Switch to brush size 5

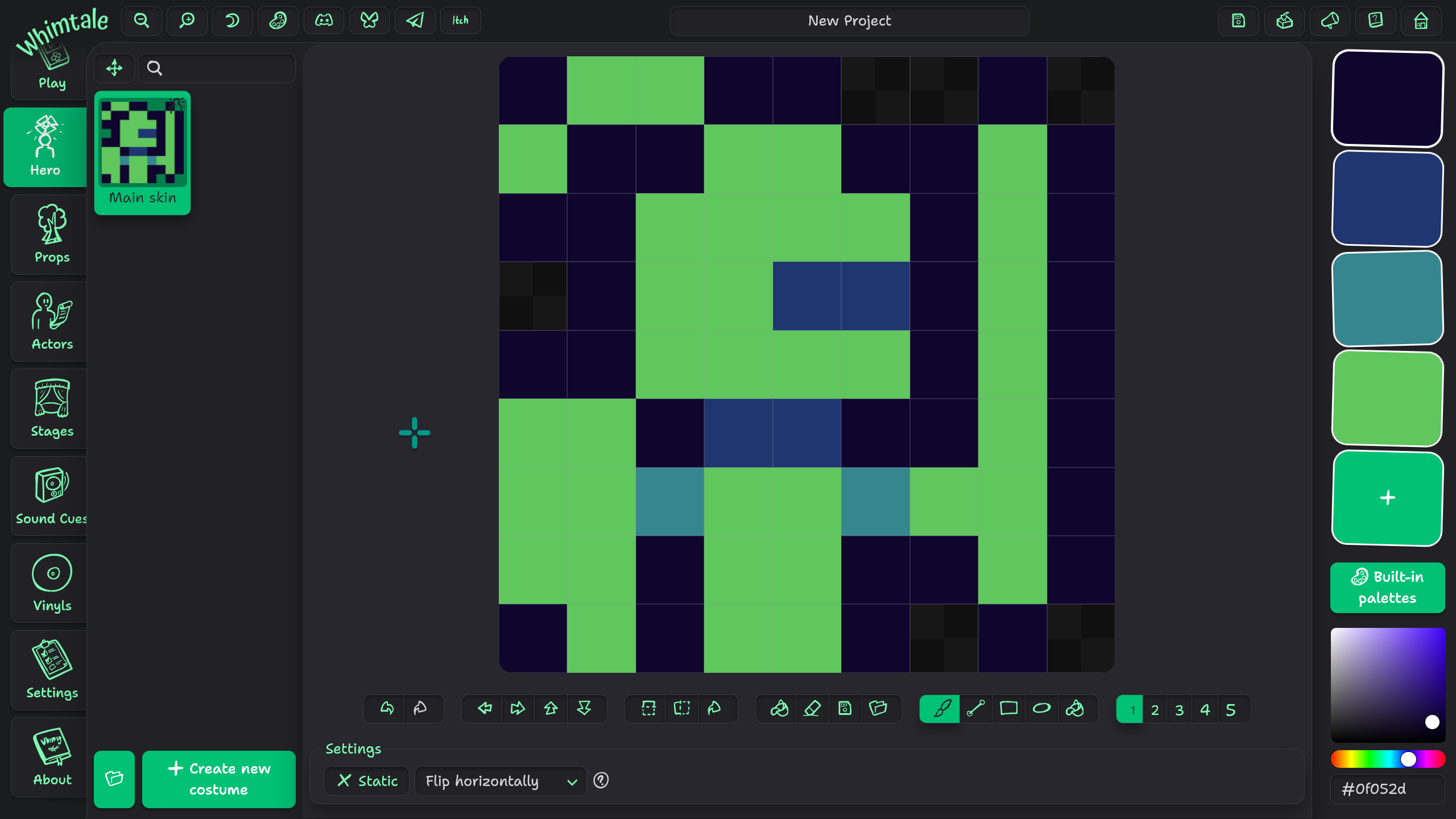[1230, 710]
